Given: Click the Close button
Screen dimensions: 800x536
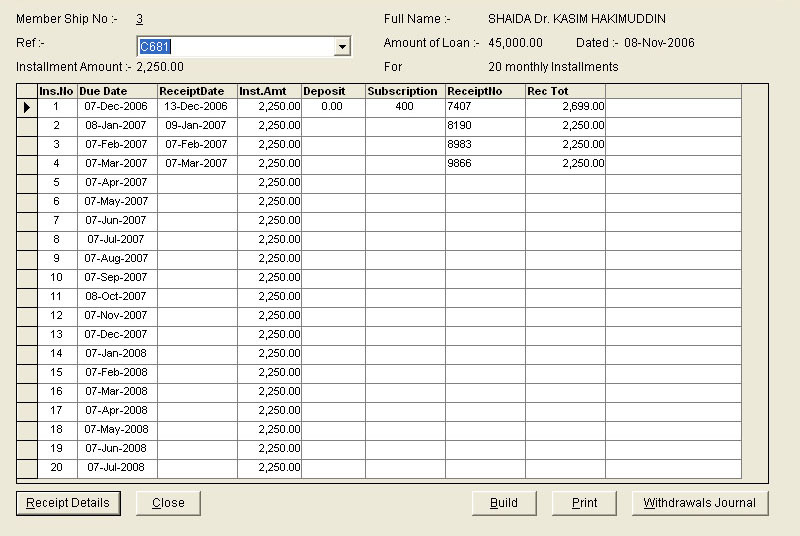Looking at the screenshot, I should [x=168, y=503].
